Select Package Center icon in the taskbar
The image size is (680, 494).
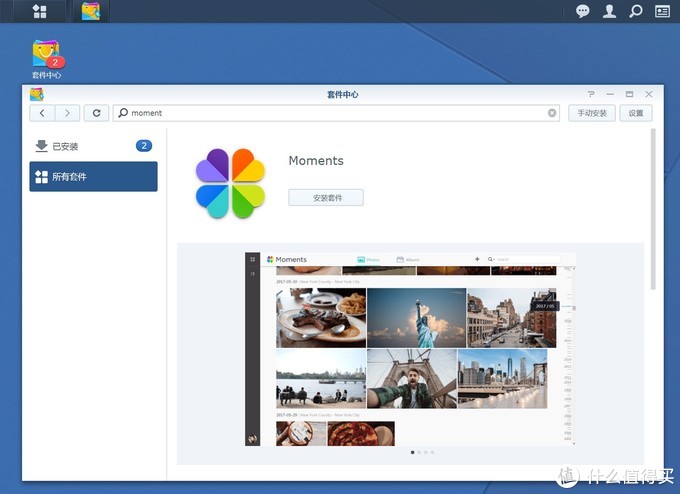tap(91, 11)
